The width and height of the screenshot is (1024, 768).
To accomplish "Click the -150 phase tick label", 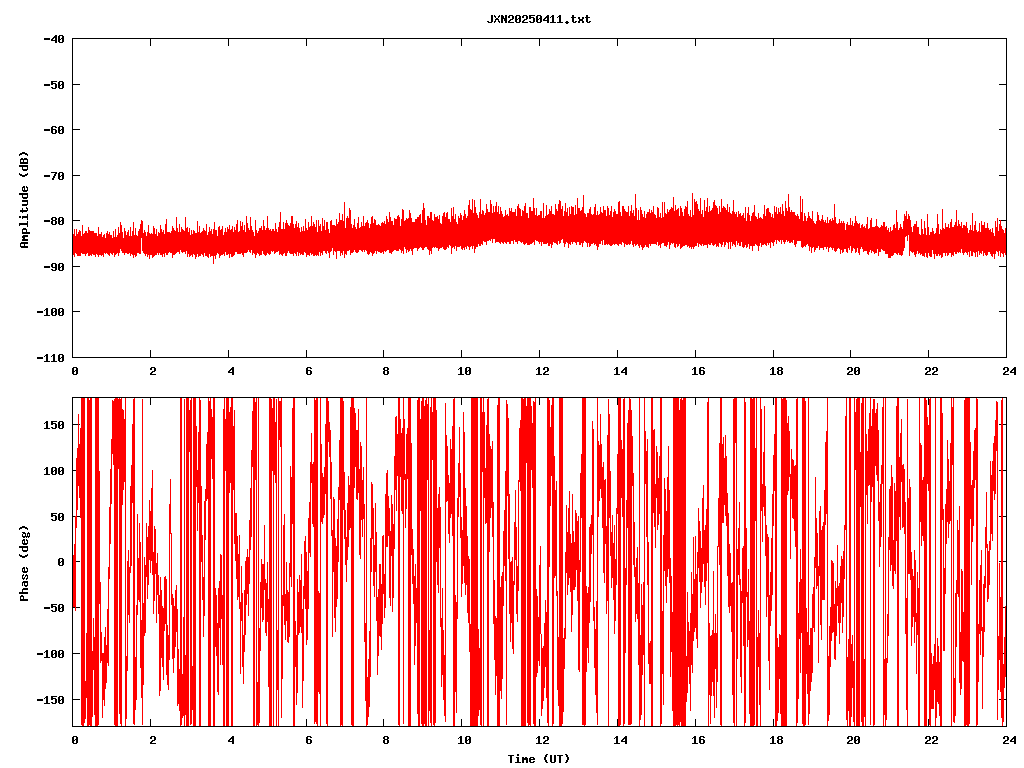I will (x=50, y=700).
